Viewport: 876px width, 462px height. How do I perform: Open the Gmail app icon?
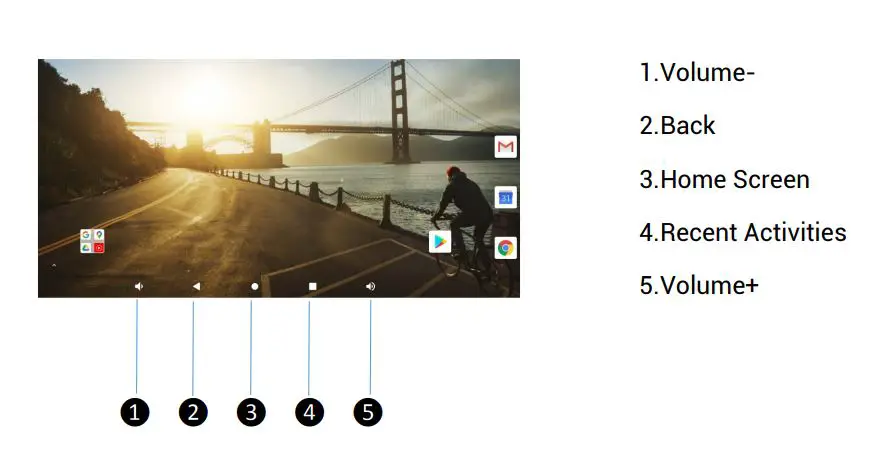506,147
